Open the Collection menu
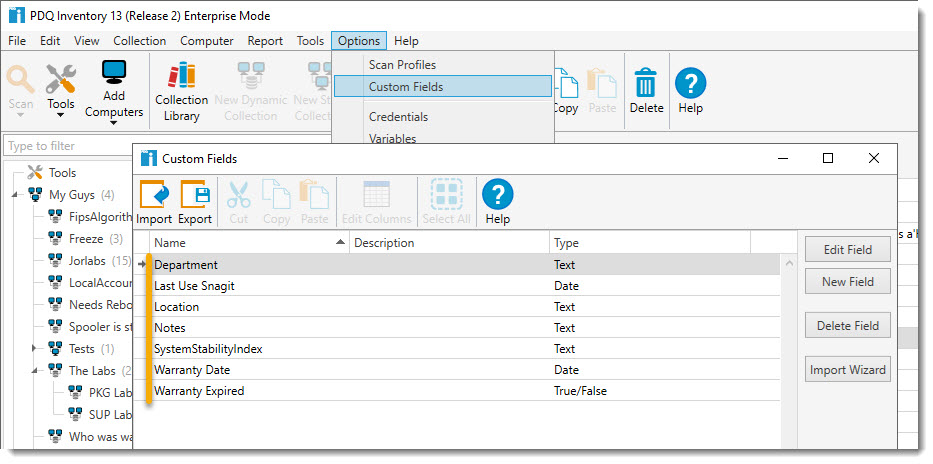 tap(140, 40)
